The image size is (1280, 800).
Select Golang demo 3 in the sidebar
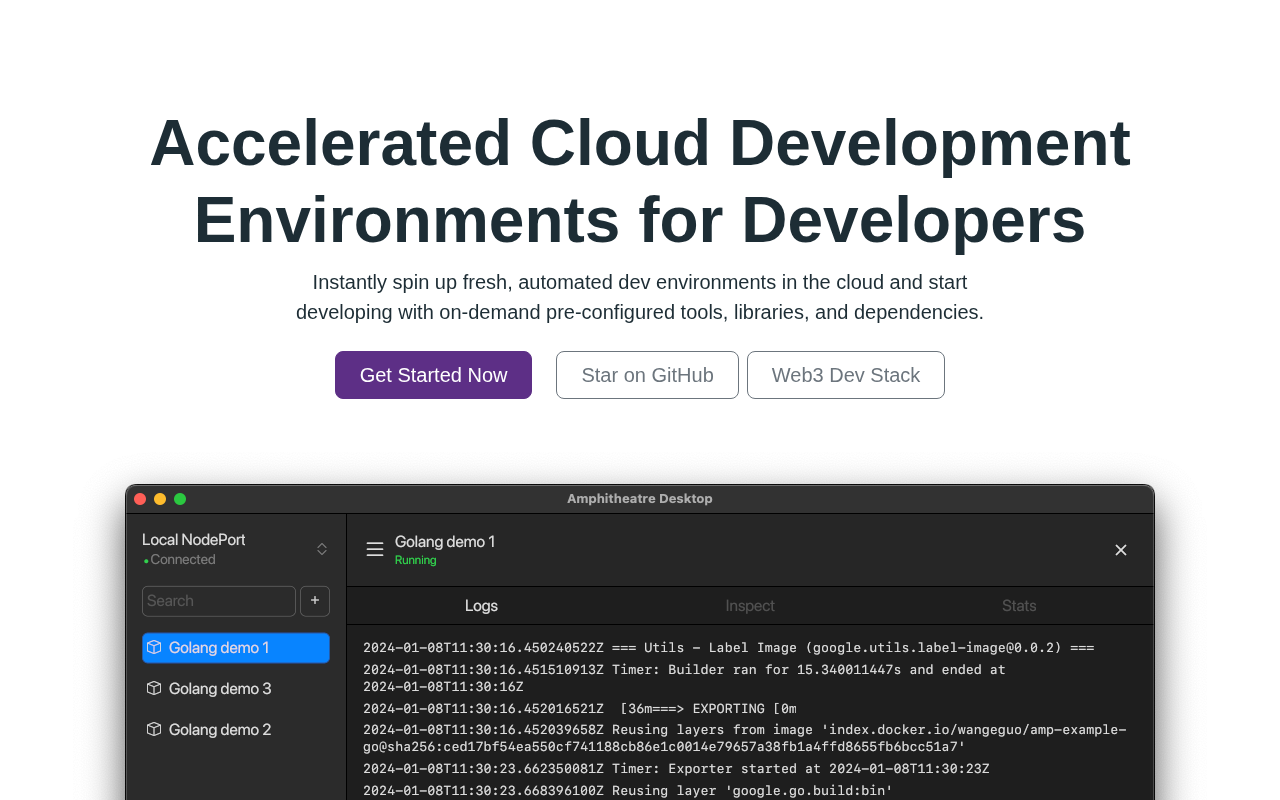pyautogui.click(x=220, y=688)
